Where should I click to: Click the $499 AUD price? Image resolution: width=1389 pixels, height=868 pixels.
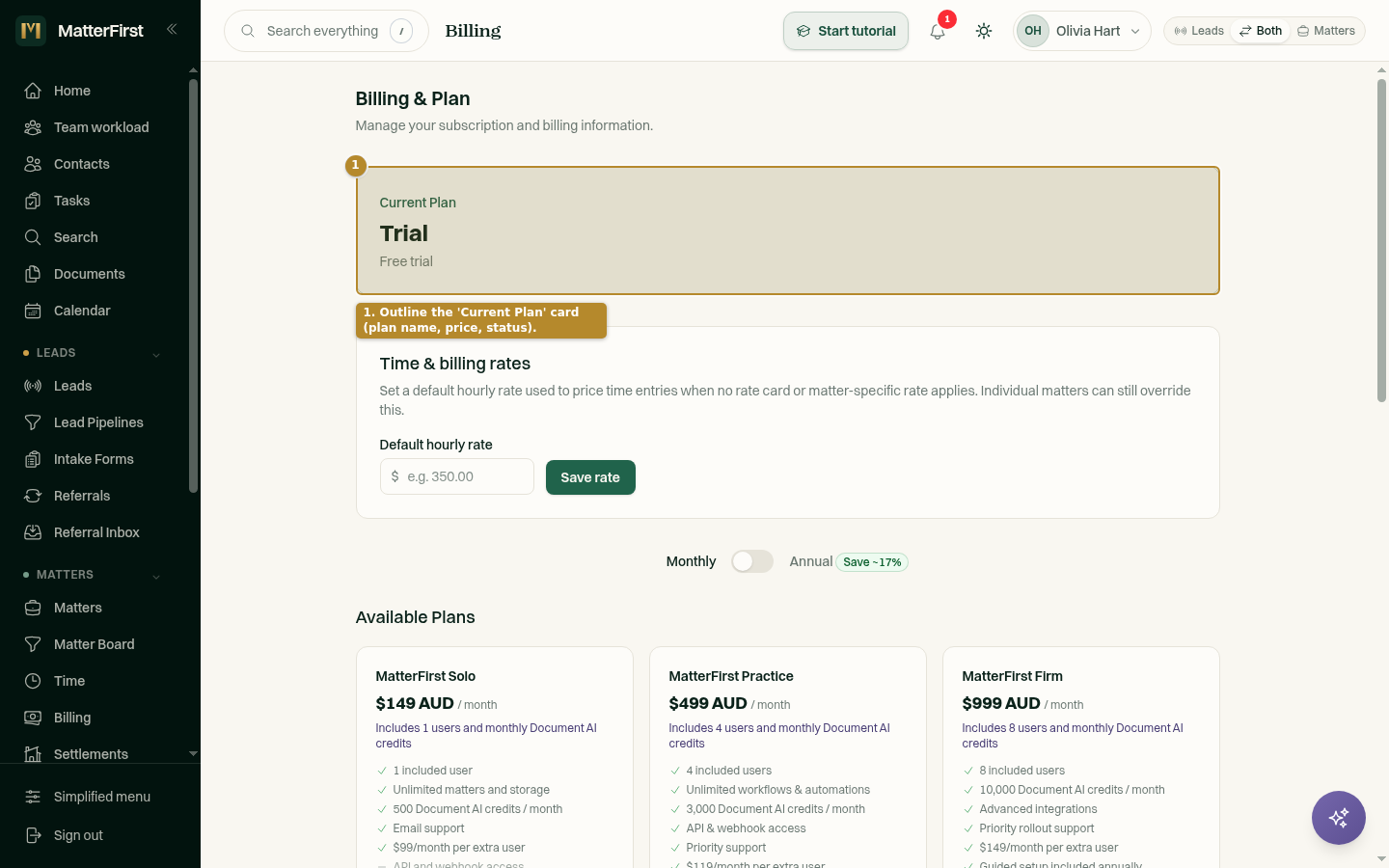(x=708, y=703)
